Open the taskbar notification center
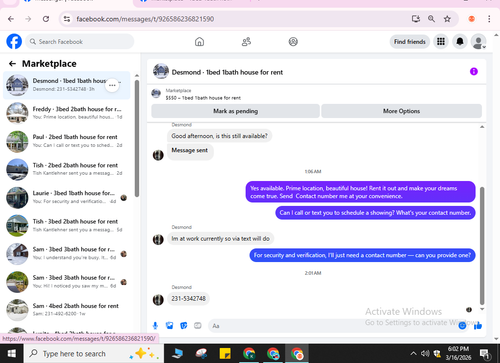The image size is (500, 363). click(x=484, y=353)
